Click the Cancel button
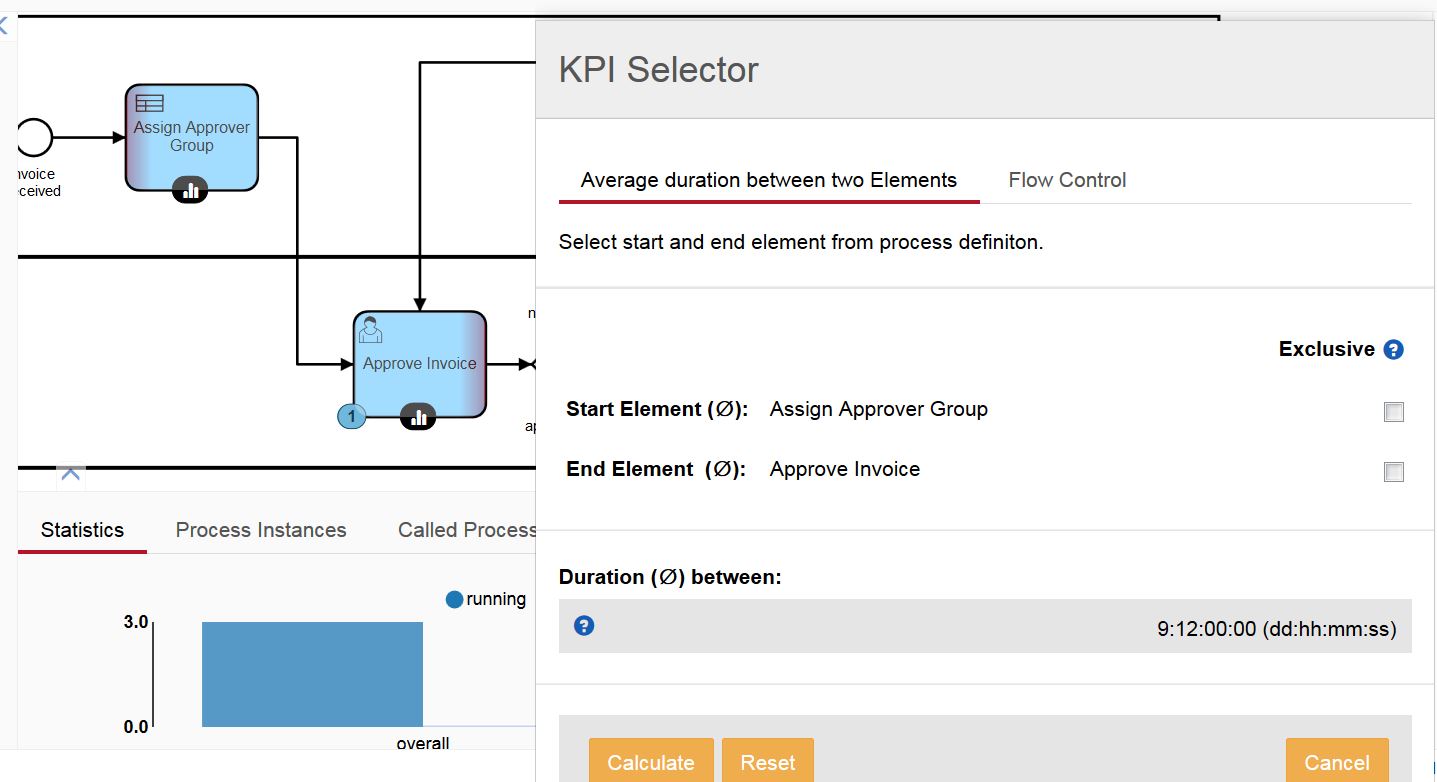This screenshot has width=1437, height=782. coord(1337,762)
